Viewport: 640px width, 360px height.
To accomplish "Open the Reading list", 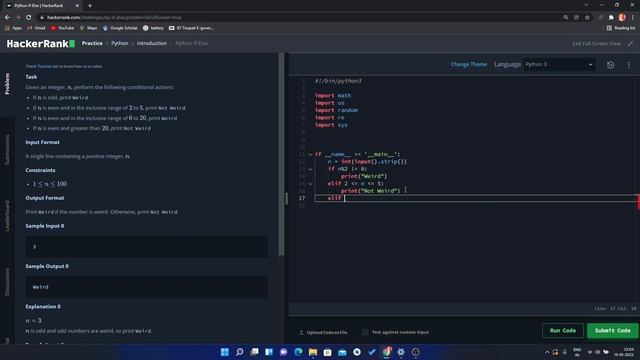I will click(x=621, y=28).
